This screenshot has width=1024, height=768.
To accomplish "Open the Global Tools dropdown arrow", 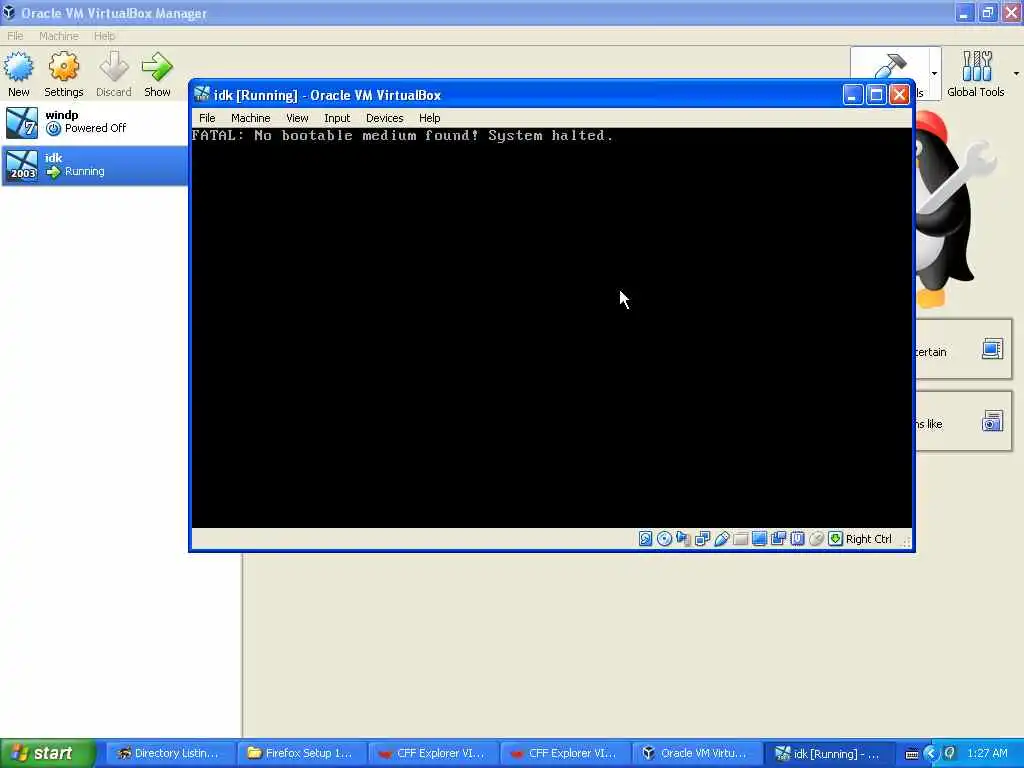I will coord(1016,73).
